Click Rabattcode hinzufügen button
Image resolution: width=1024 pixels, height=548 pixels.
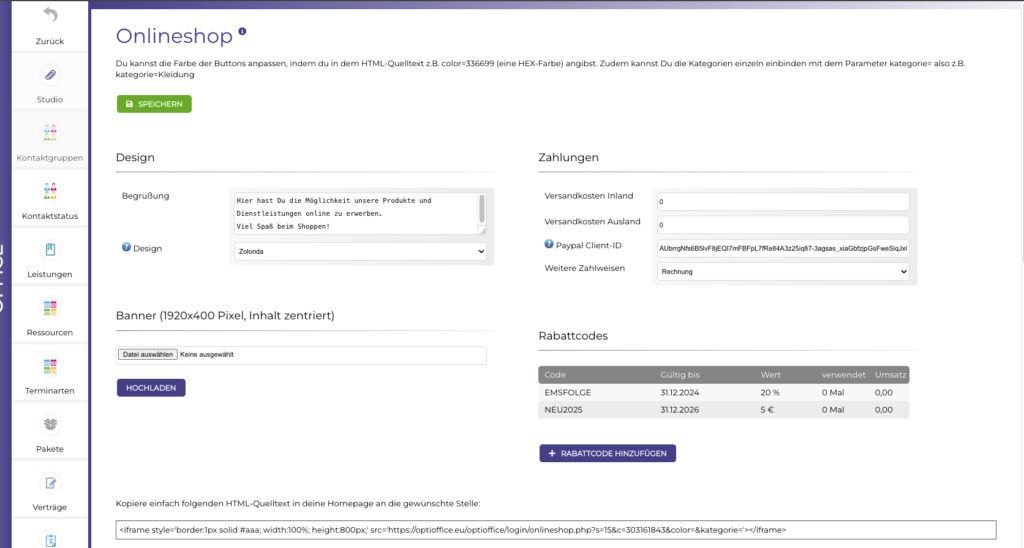pyautogui.click(x=607, y=453)
